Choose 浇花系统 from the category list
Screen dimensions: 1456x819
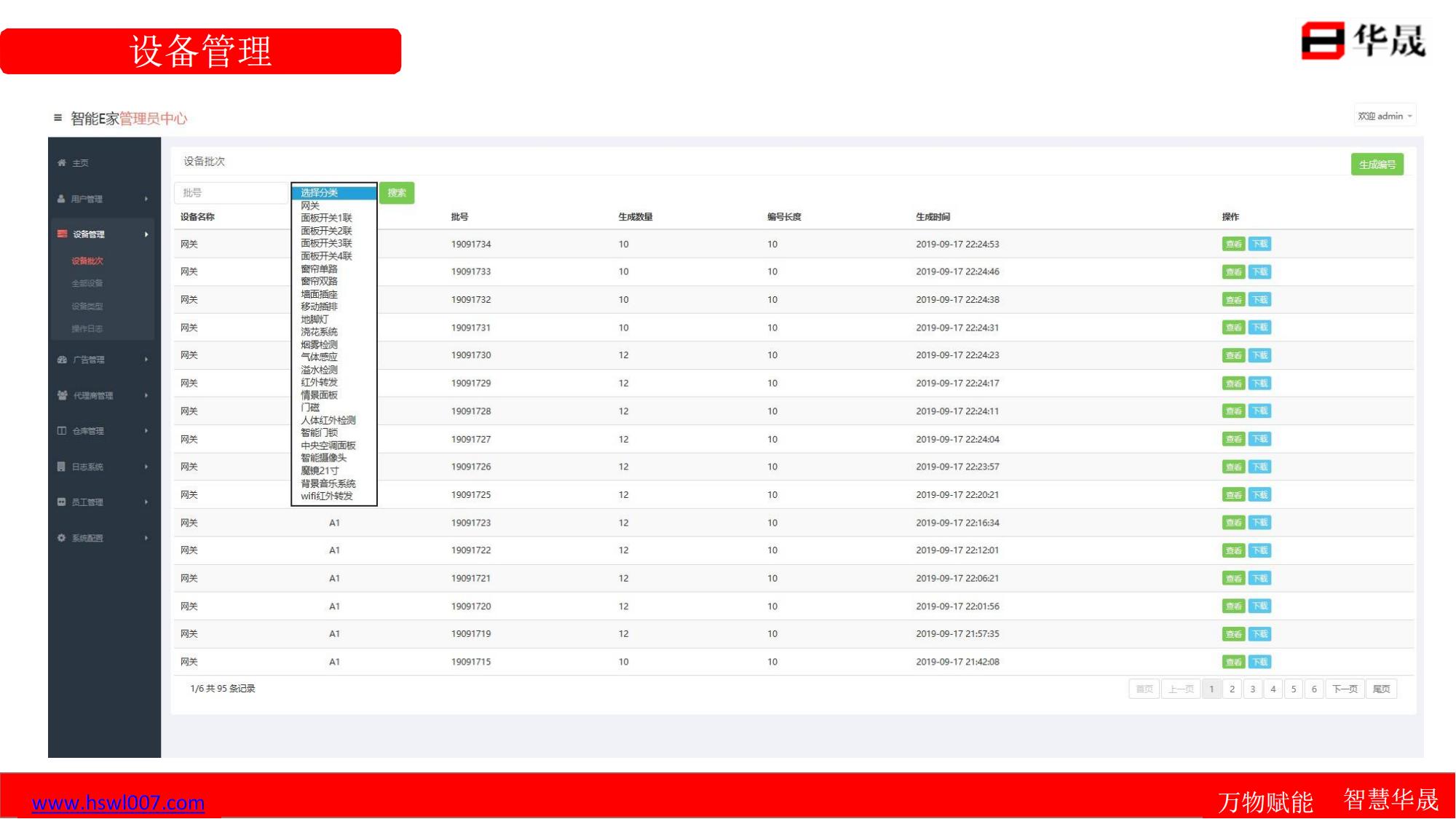[319, 332]
